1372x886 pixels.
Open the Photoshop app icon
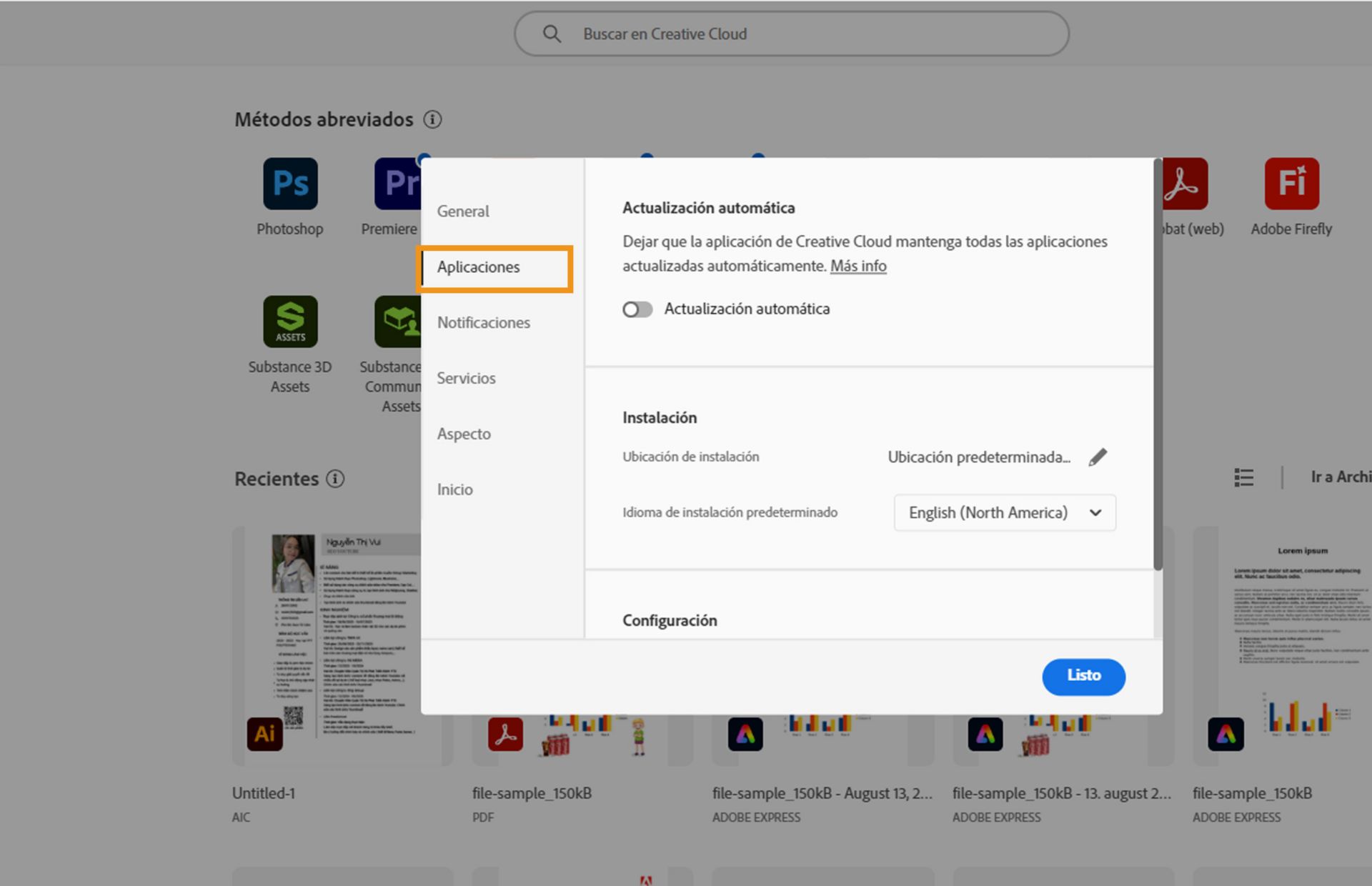(x=290, y=184)
